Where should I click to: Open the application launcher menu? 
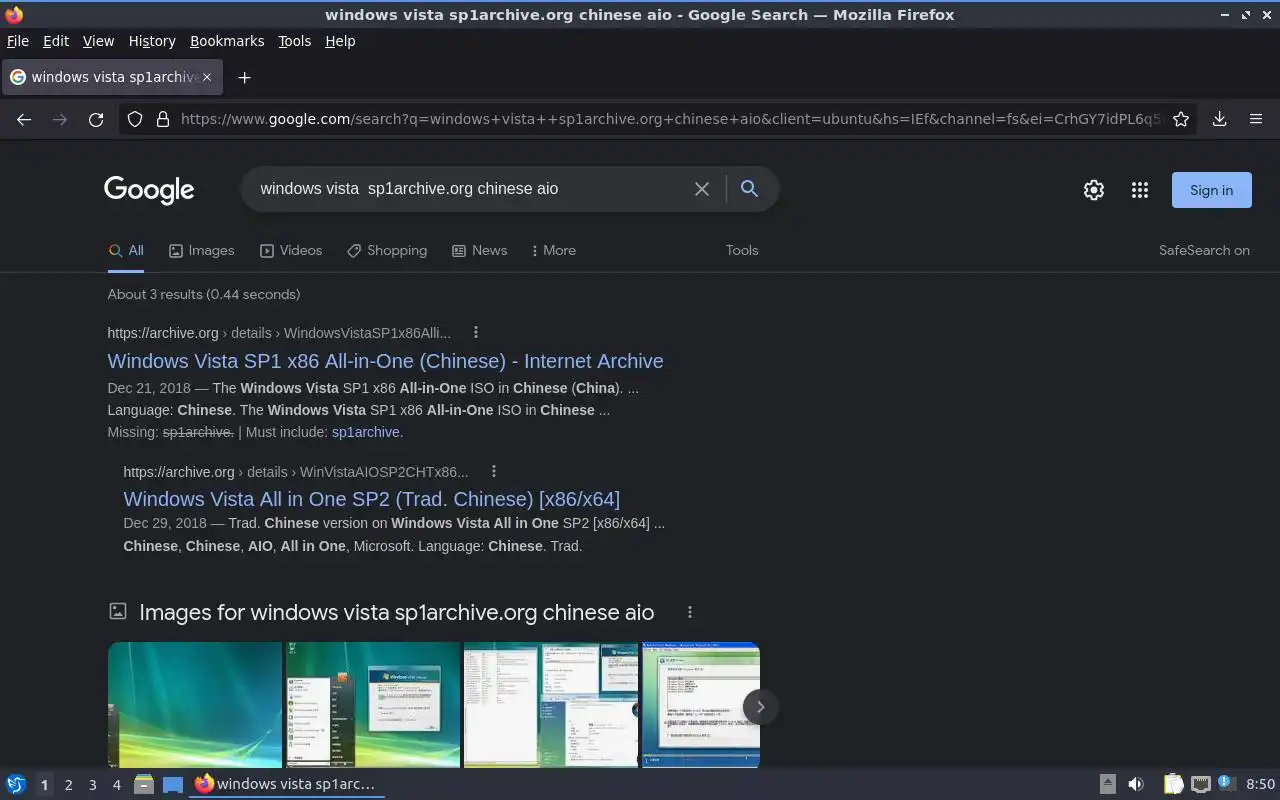pyautogui.click(x=16, y=785)
